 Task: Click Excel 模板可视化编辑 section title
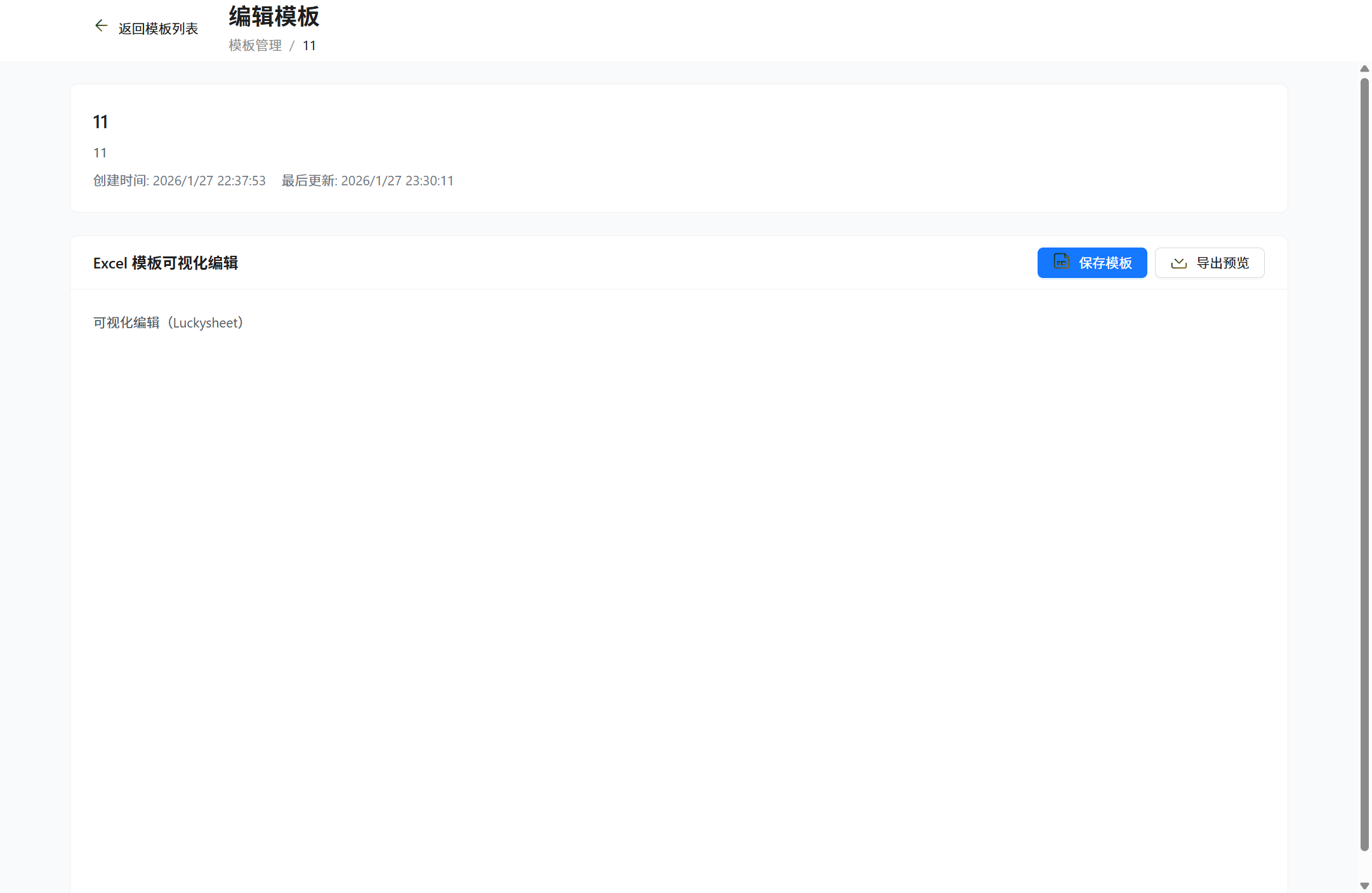coord(166,263)
